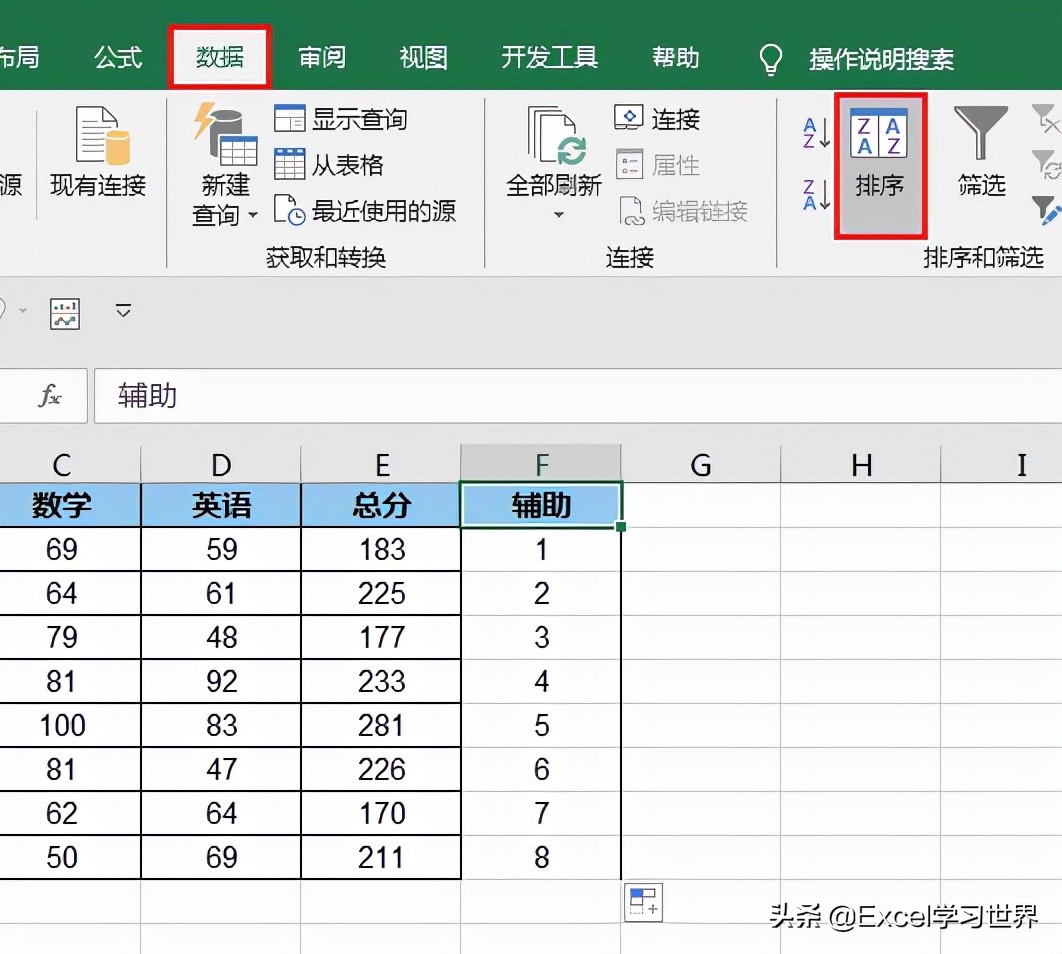The height and width of the screenshot is (954, 1062).
Task: Select cell with total 211
Action: 381,857
